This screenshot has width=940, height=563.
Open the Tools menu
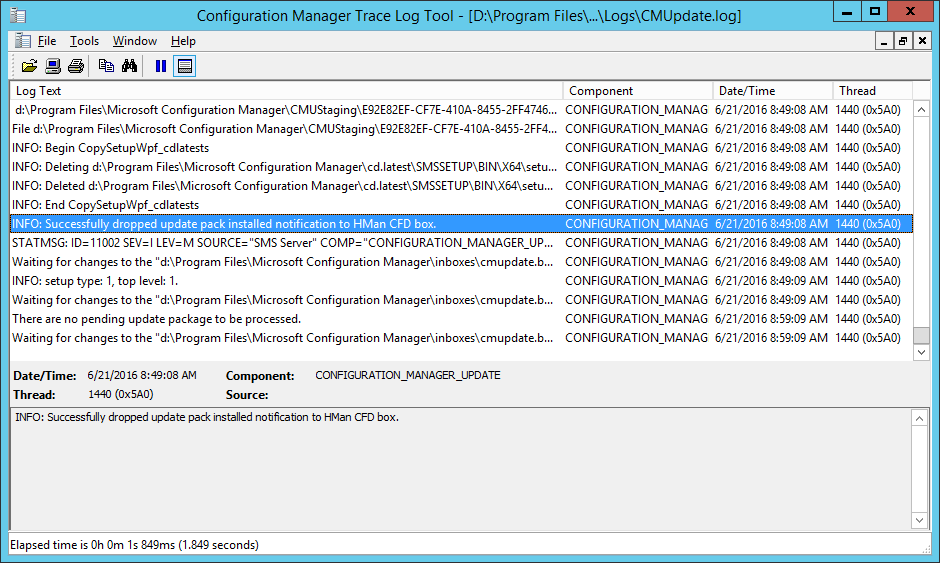coord(84,41)
